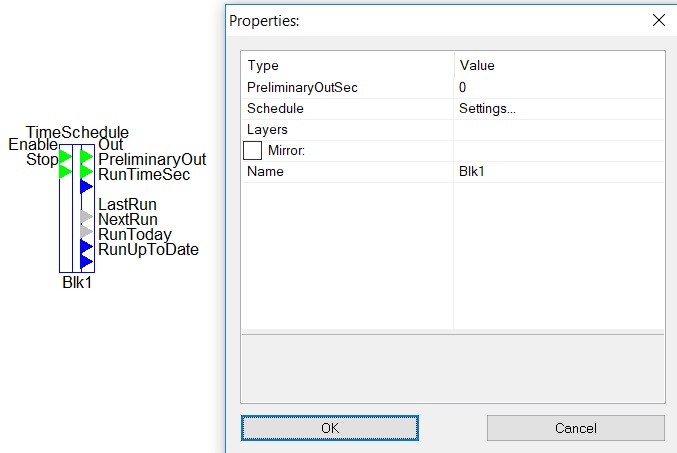This screenshot has width=677, height=453.
Task: Select the Blk1 label under the block
Action: tap(77, 282)
